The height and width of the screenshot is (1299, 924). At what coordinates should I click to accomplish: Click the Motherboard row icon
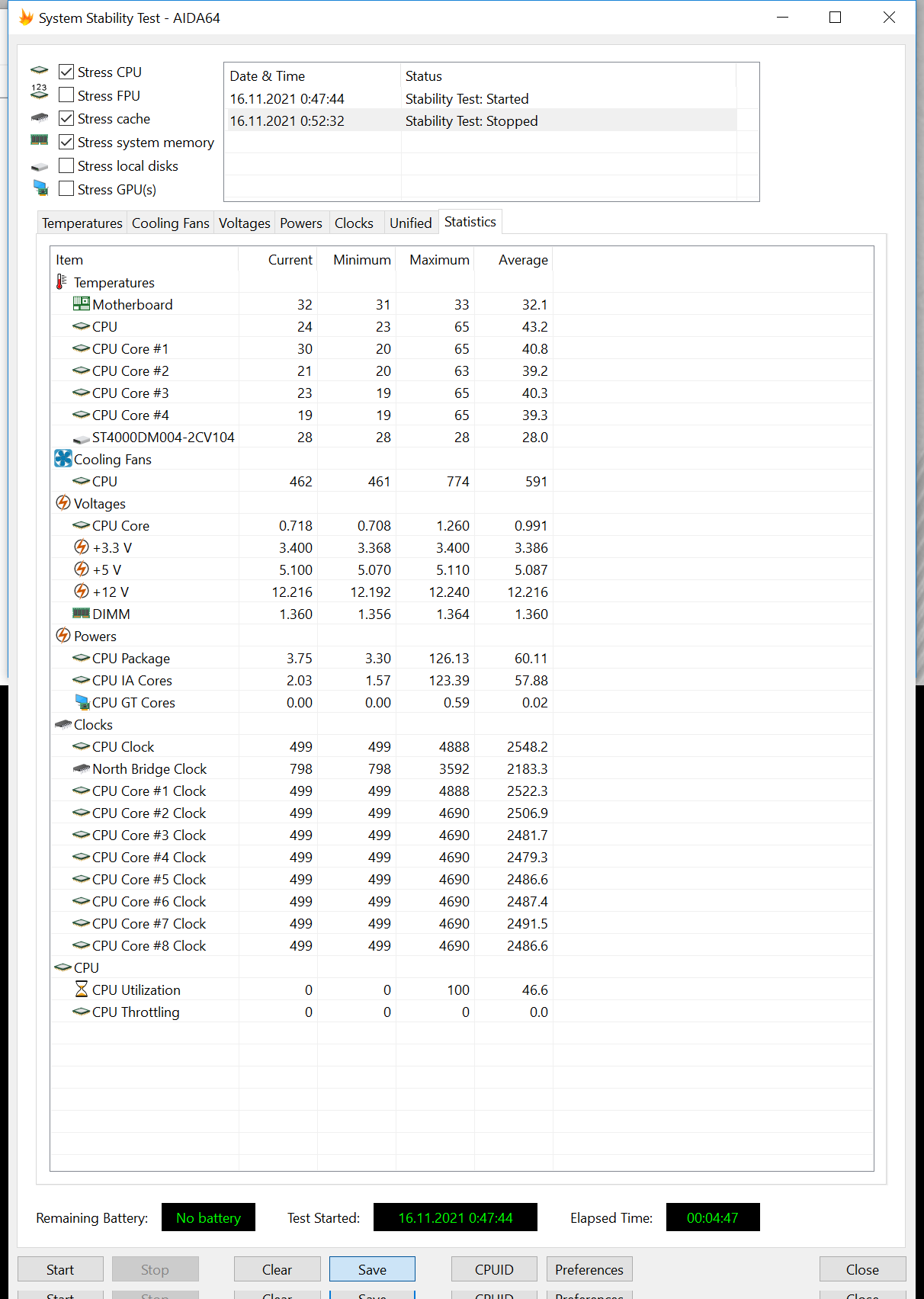point(81,303)
